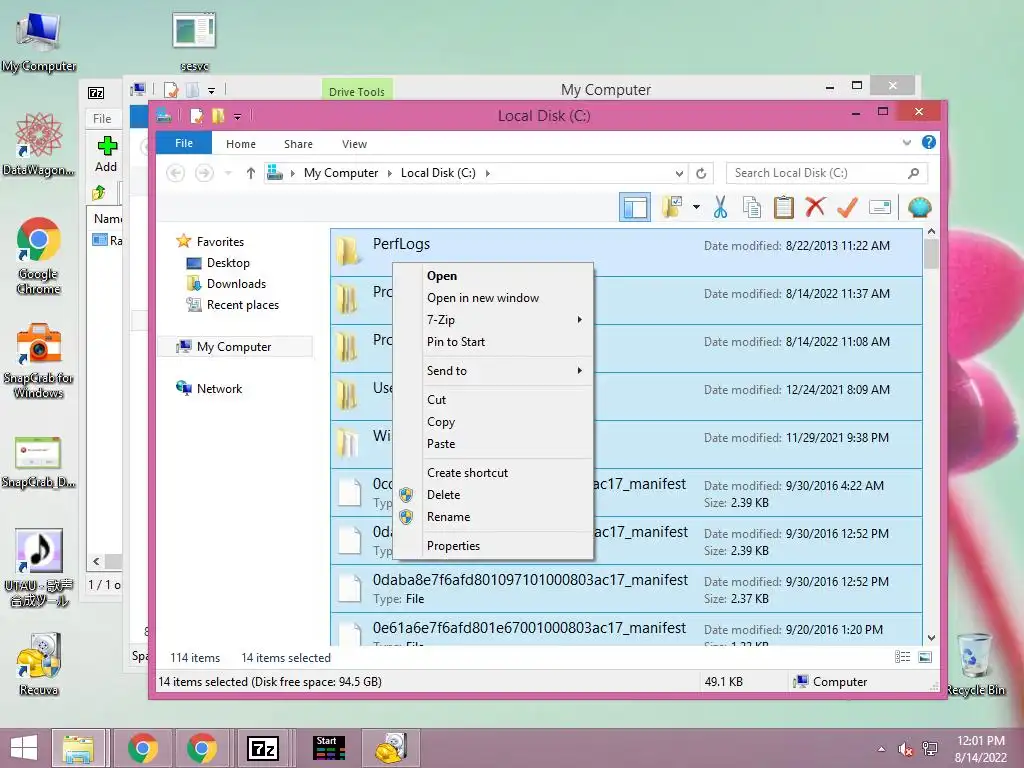
Task: Open the Customize Quick Access Toolbar dropdown
Action: [x=237, y=117]
